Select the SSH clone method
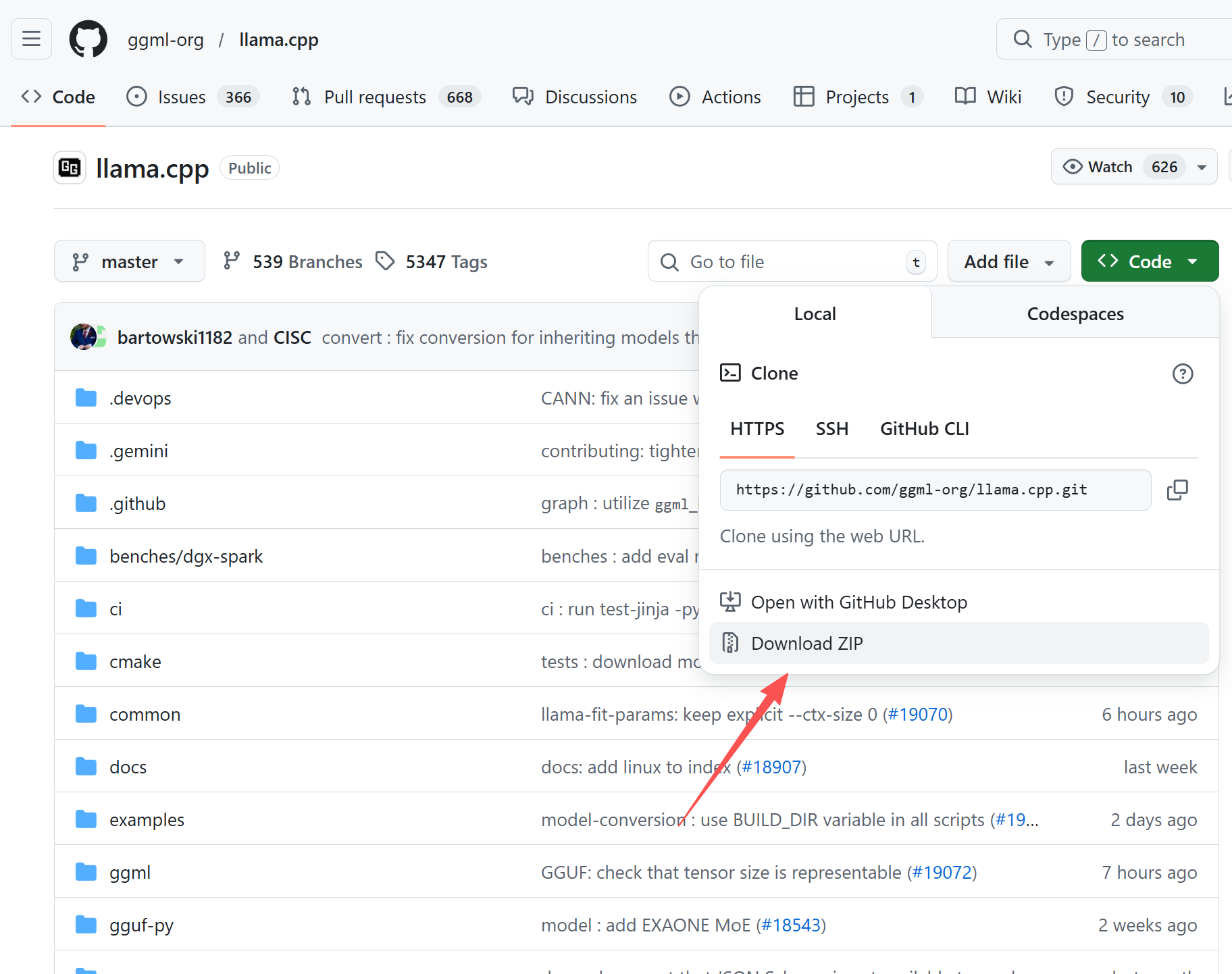This screenshot has height=974, width=1232. [x=832, y=429]
